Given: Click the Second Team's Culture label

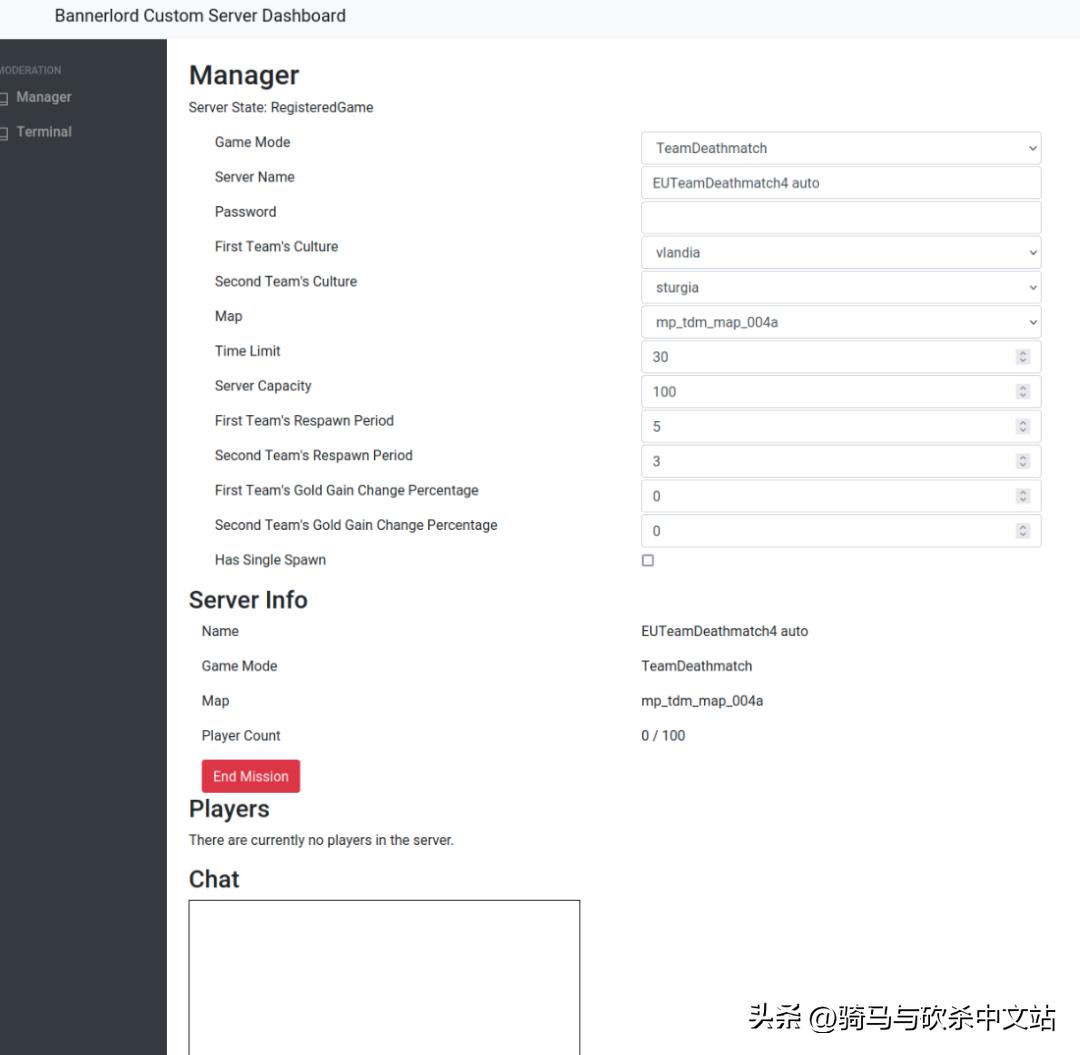Looking at the screenshot, I should click(286, 282).
